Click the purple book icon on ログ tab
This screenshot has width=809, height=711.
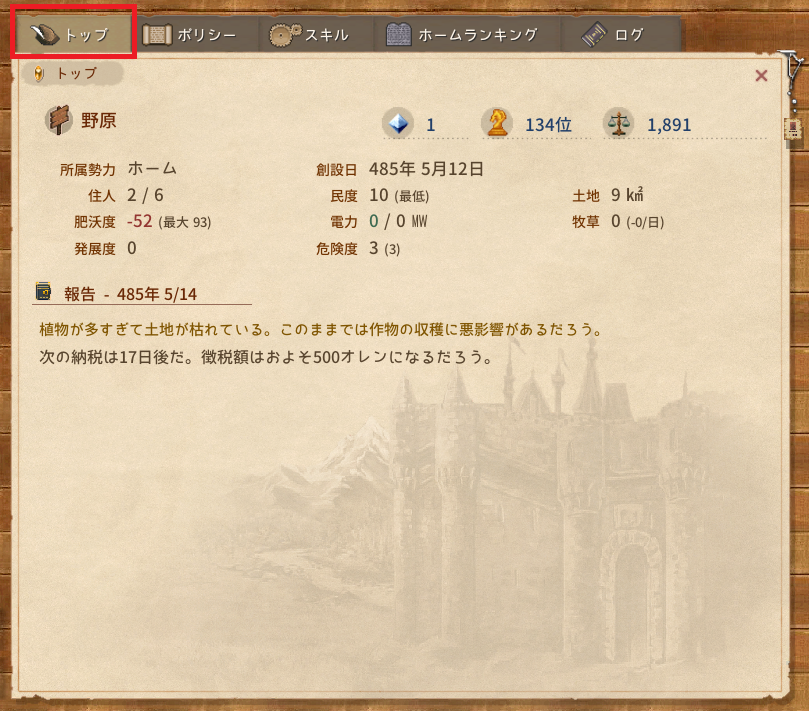tap(594, 35)
